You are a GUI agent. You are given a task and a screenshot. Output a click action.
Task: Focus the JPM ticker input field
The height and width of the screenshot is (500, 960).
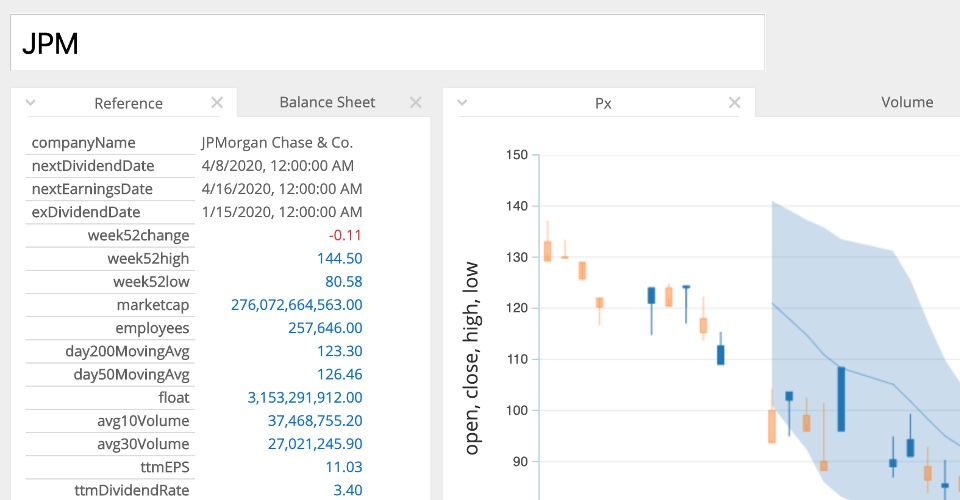(387, 43)
